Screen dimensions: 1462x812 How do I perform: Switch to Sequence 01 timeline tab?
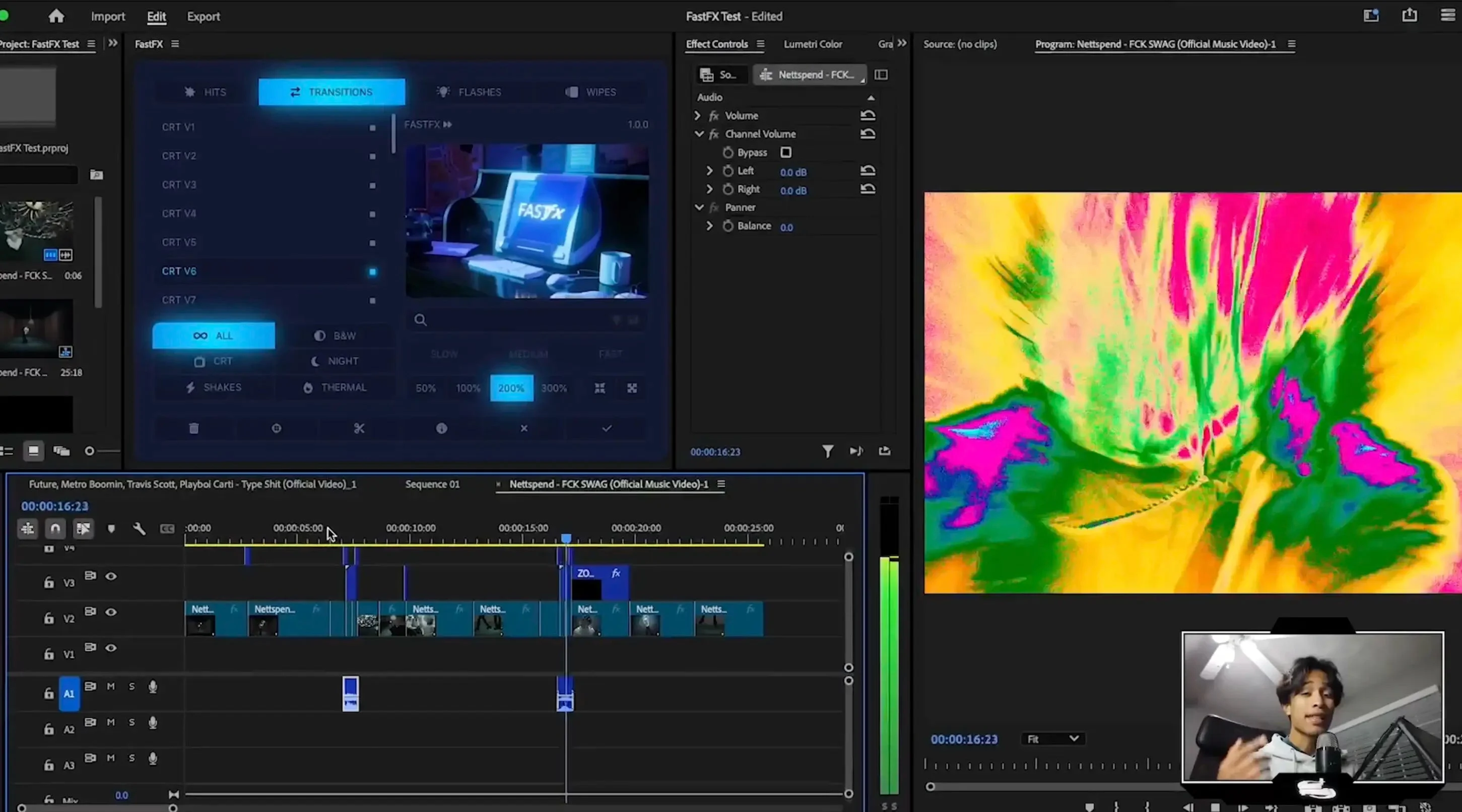click(432, 485)
